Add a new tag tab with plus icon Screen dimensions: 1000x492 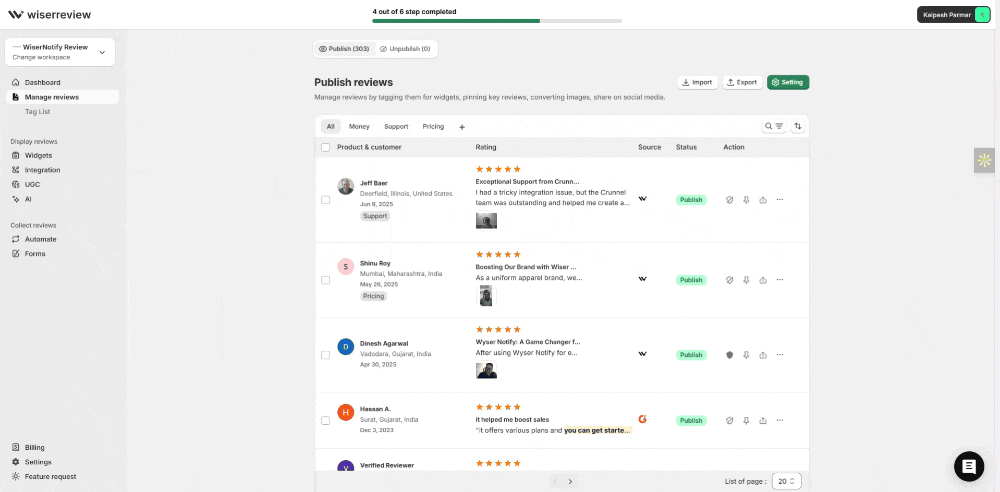click(x=462, y=127)
